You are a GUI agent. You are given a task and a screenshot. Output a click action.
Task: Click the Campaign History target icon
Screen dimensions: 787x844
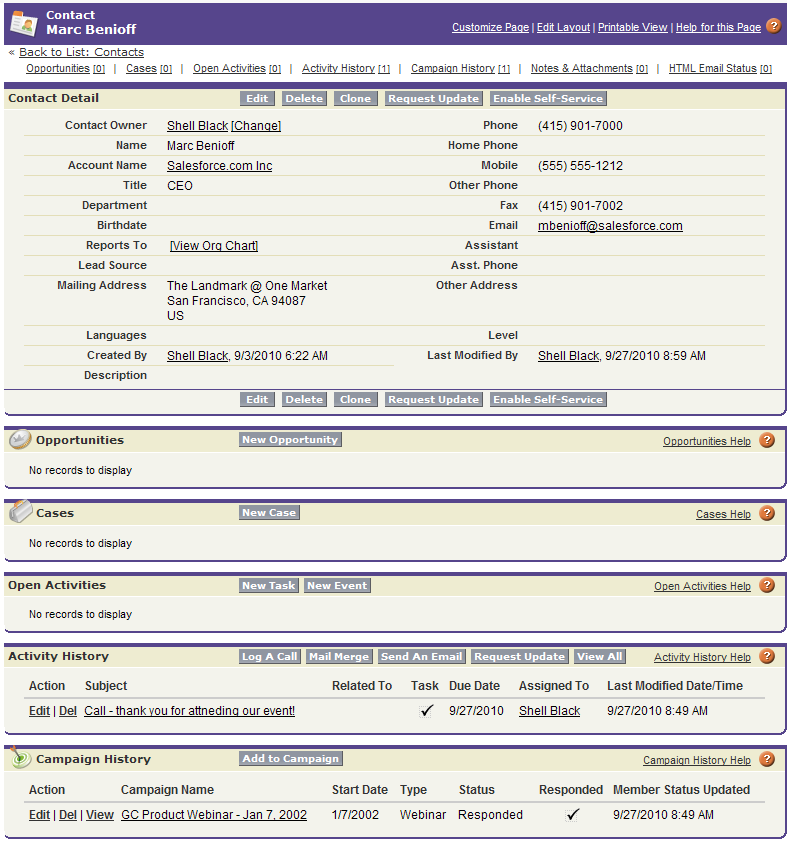20,758
